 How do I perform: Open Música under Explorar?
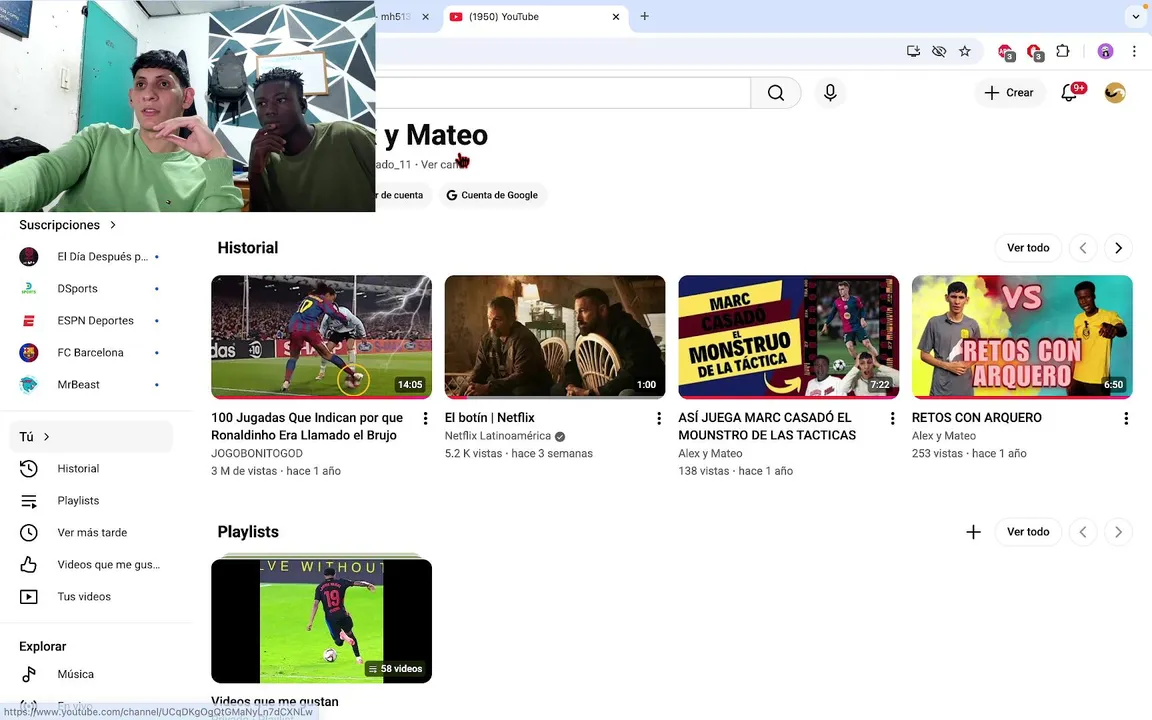(91, 674)
